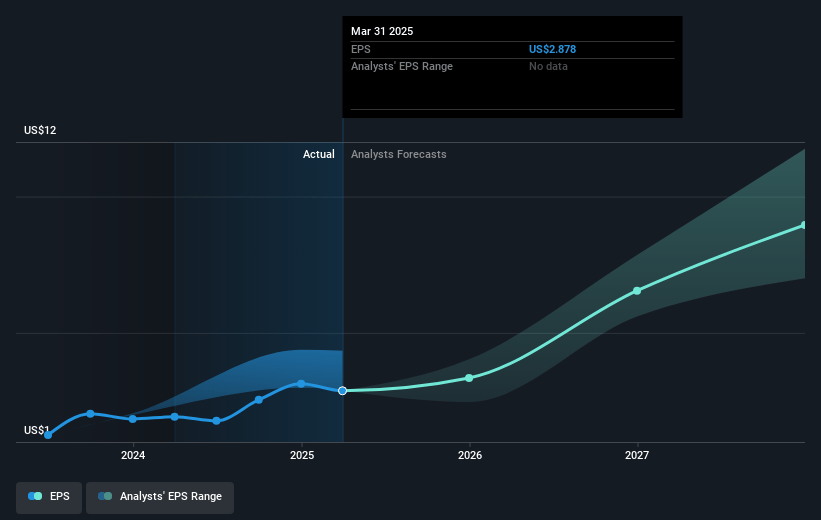This screenshot has width=821, height=520.
Task: Select the highlighted March 2025 EPS data point
Action: point(343,390)
